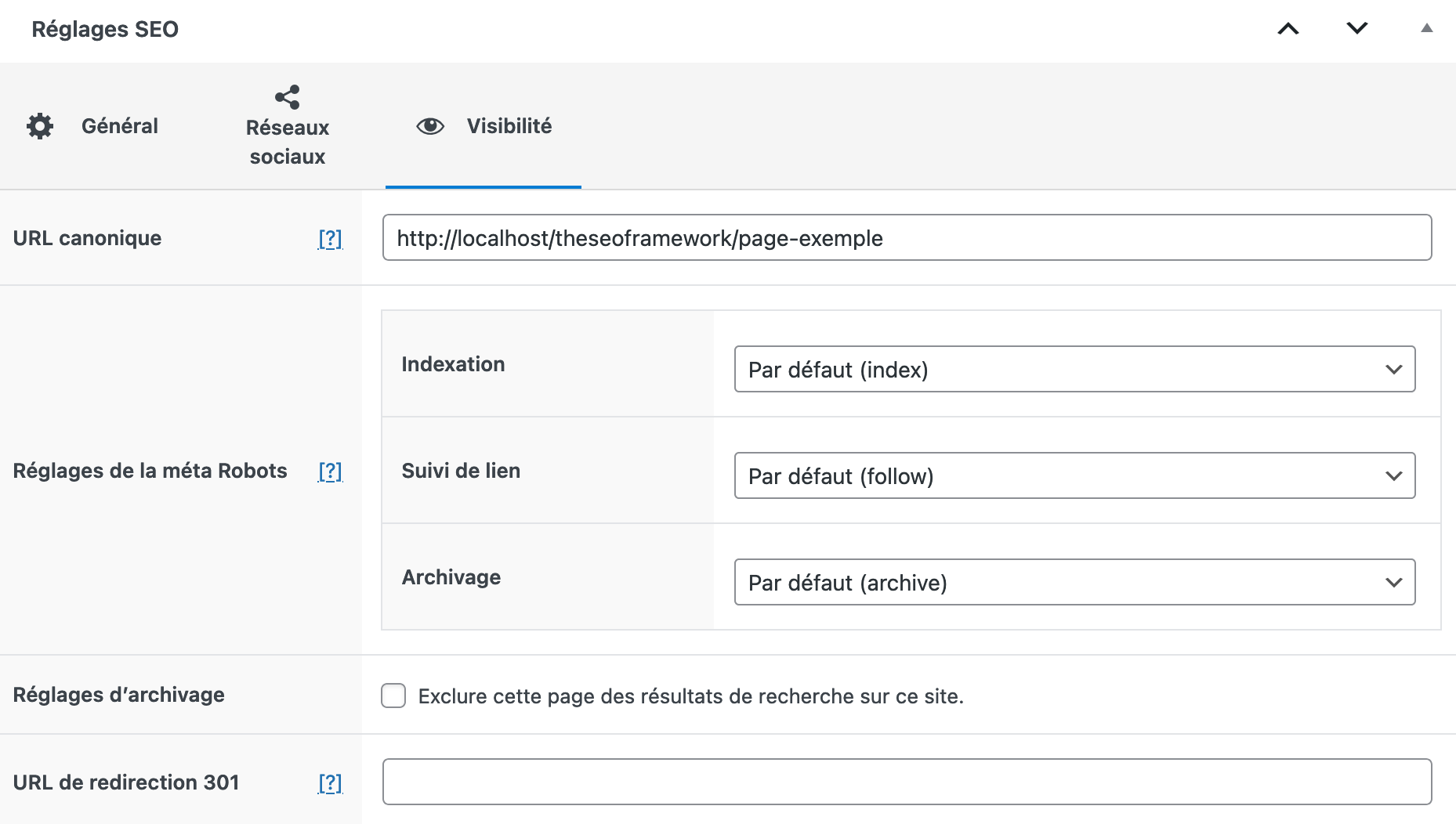
Task: Click the 'Exclure cette page' label text
Action: [x=691, y=696]
